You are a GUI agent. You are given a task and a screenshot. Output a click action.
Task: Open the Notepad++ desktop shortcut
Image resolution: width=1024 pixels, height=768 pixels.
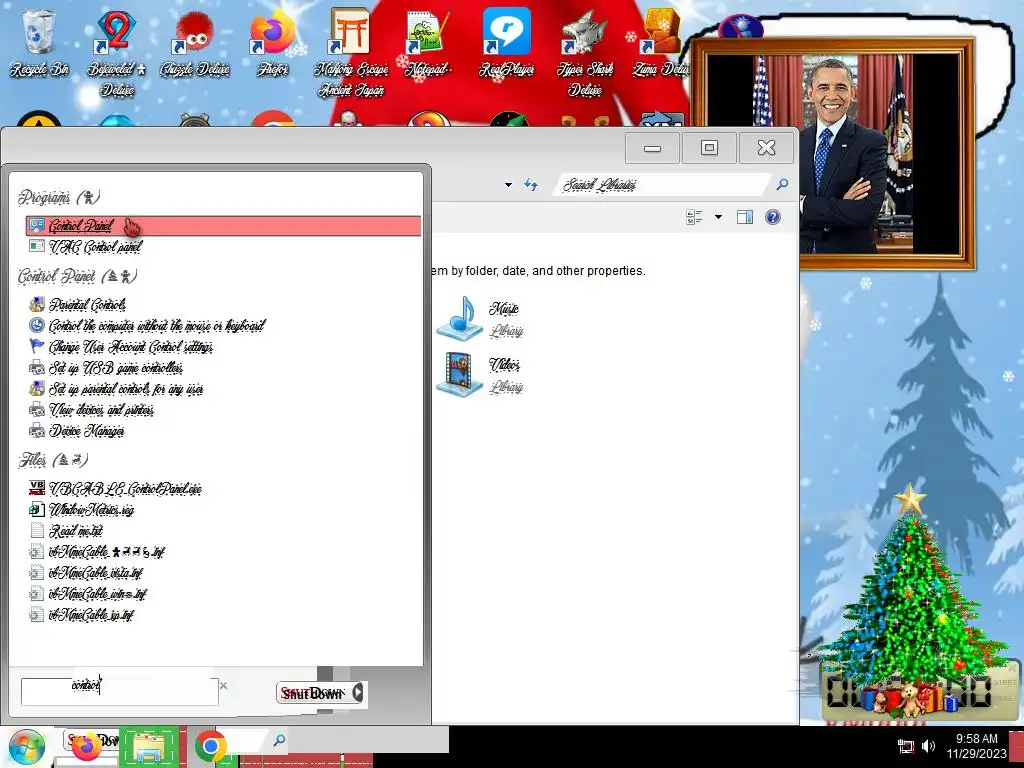click(x=428, y=44)
